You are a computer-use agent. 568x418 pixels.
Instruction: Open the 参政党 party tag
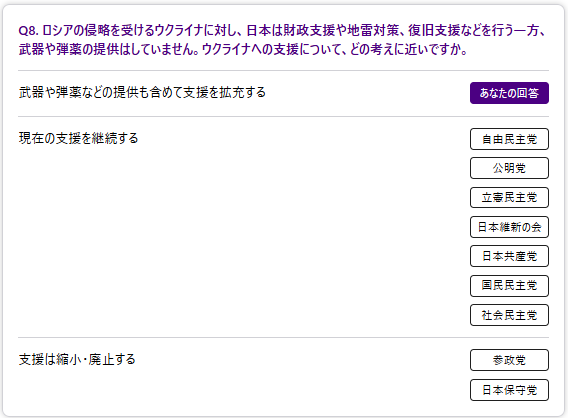click(x=509, y=360)
